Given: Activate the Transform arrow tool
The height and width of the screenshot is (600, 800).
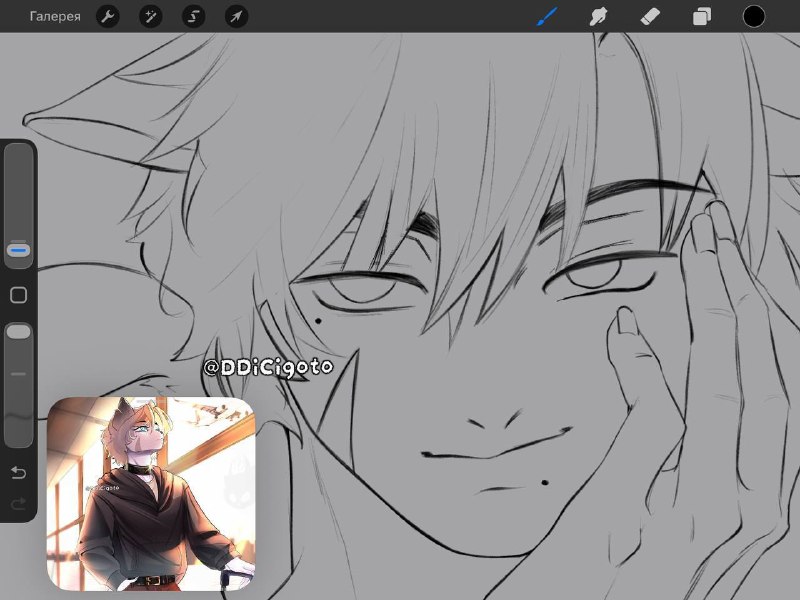Looking at the screenshot, I should pos(236,17).
